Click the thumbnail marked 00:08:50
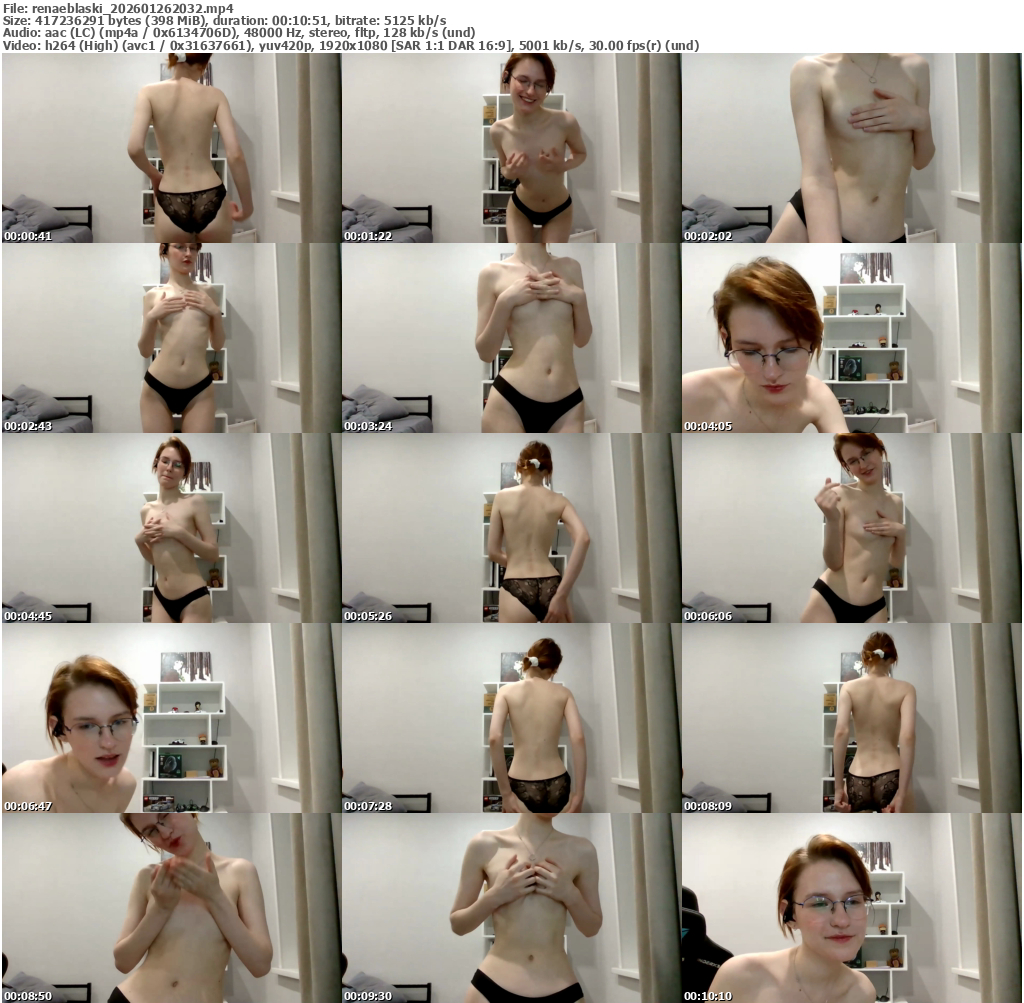The width and height of the screenshot is (1024, 1003). [x=171, y=908]
